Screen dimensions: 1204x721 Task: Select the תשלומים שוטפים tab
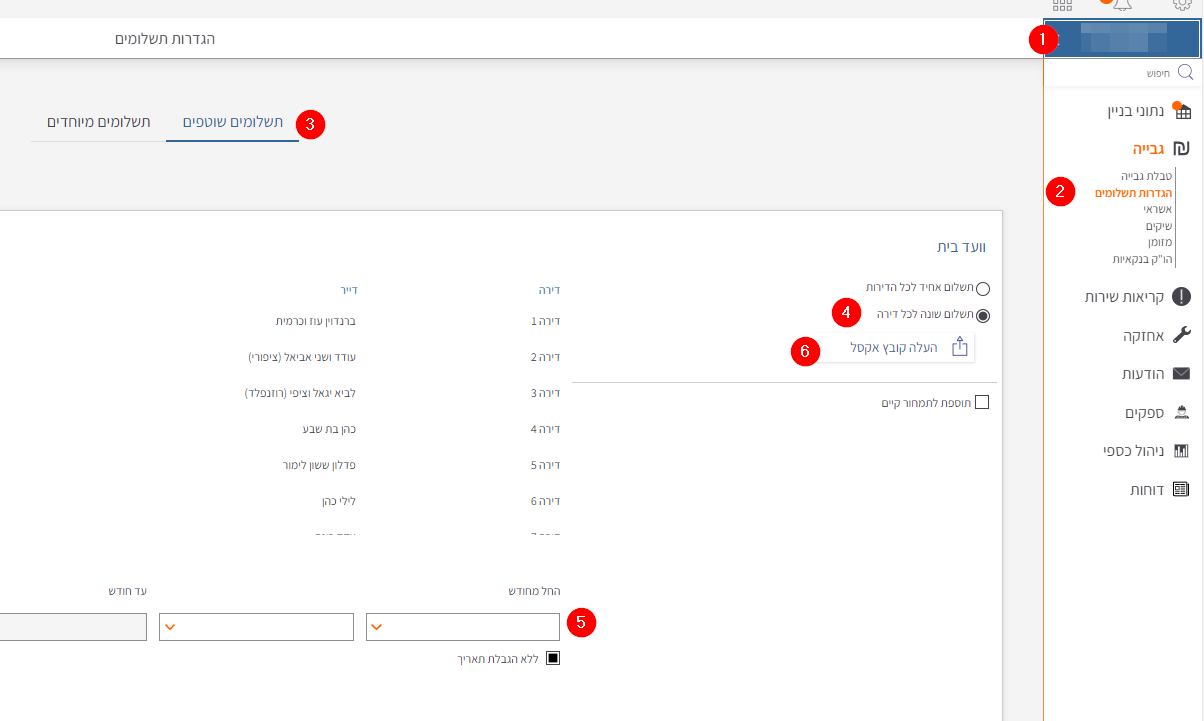coord(232,122)
